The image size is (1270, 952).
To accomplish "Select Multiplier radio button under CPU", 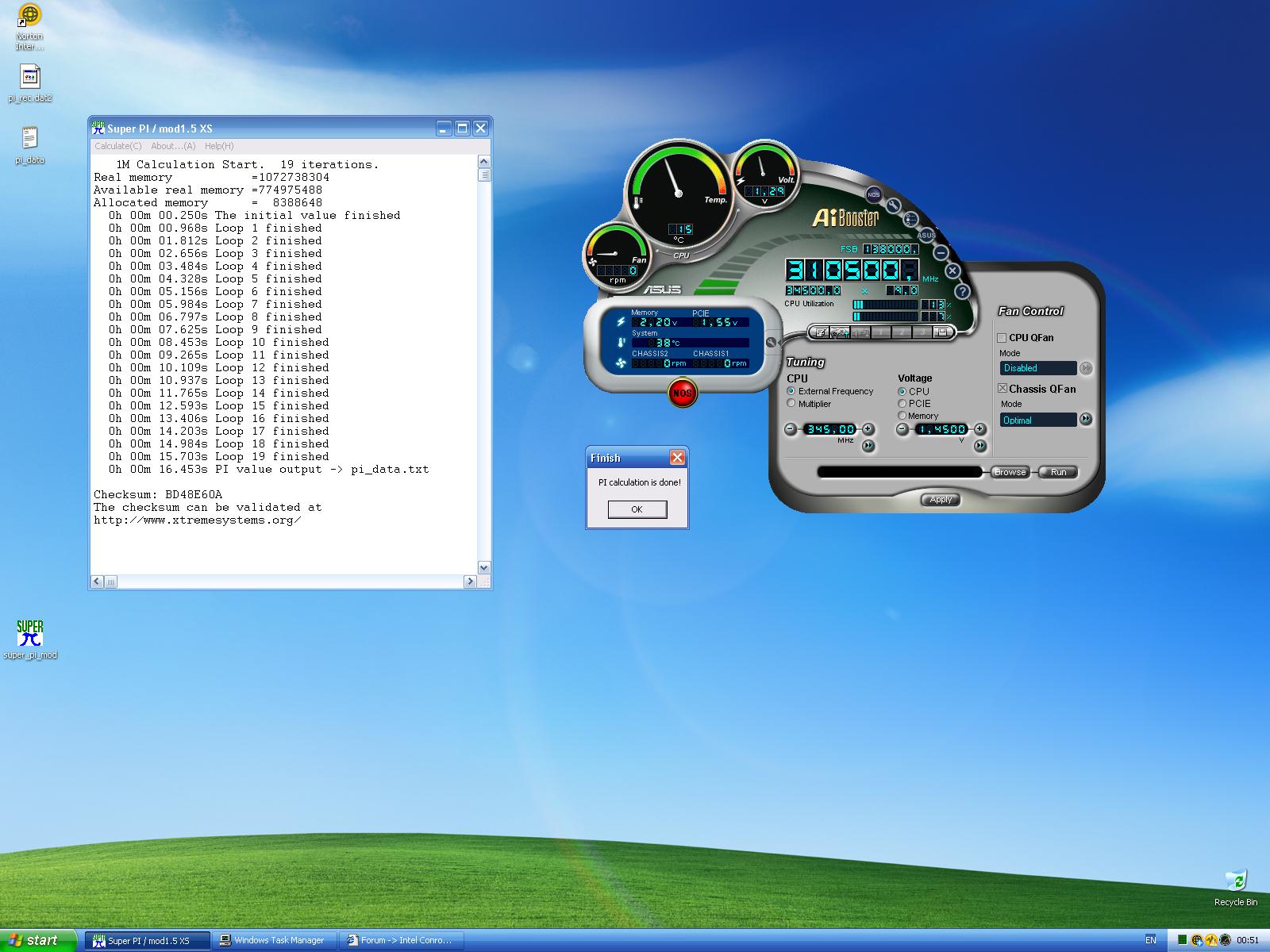I will 791,403.
